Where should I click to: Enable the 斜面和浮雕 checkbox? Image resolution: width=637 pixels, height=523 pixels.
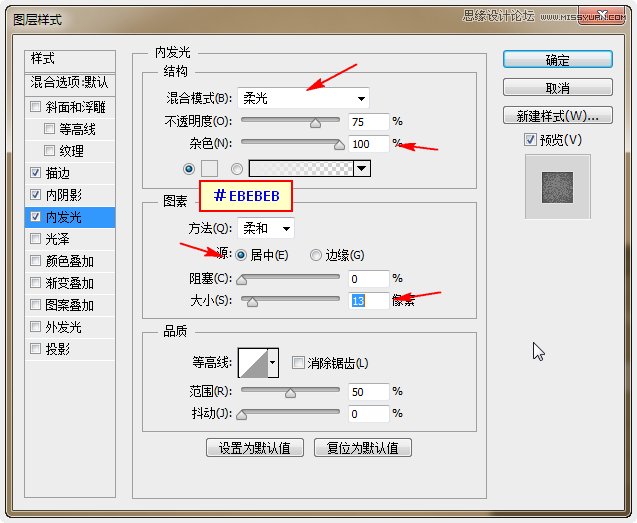click(36, 107)
